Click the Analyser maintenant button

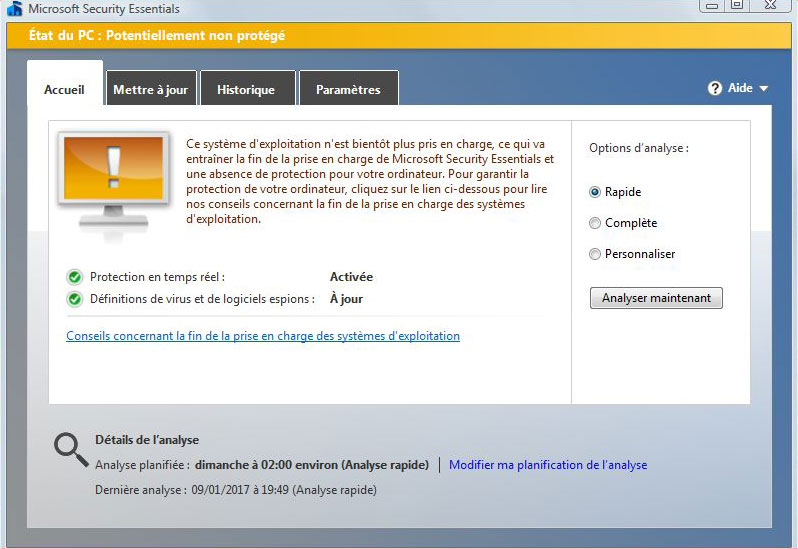[x=656, y=298]
